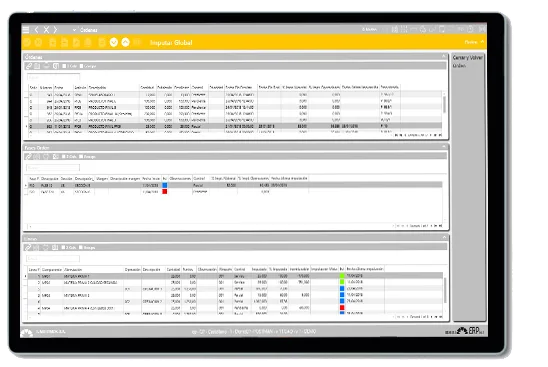This screenshot has width=548, height=367.
Task: Click the white down-chevron circle button
Action: point(114,42)
